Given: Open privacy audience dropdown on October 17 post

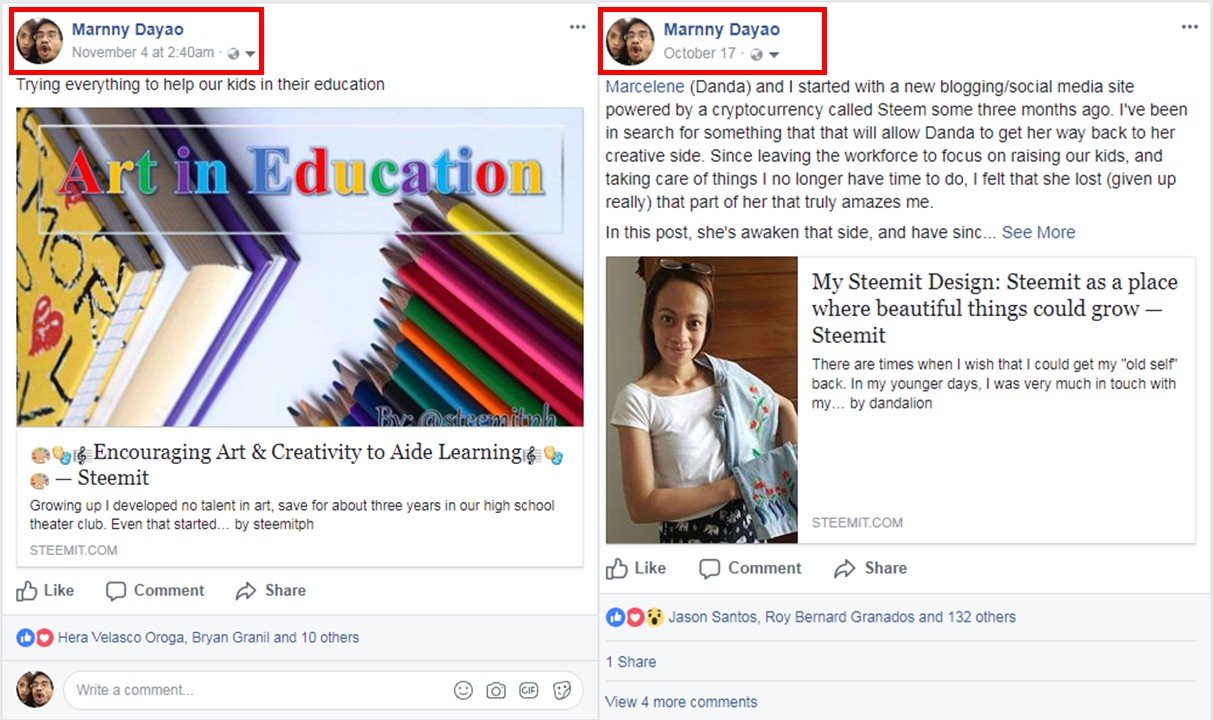Looking at the screenshot, I should click(773, 54).
